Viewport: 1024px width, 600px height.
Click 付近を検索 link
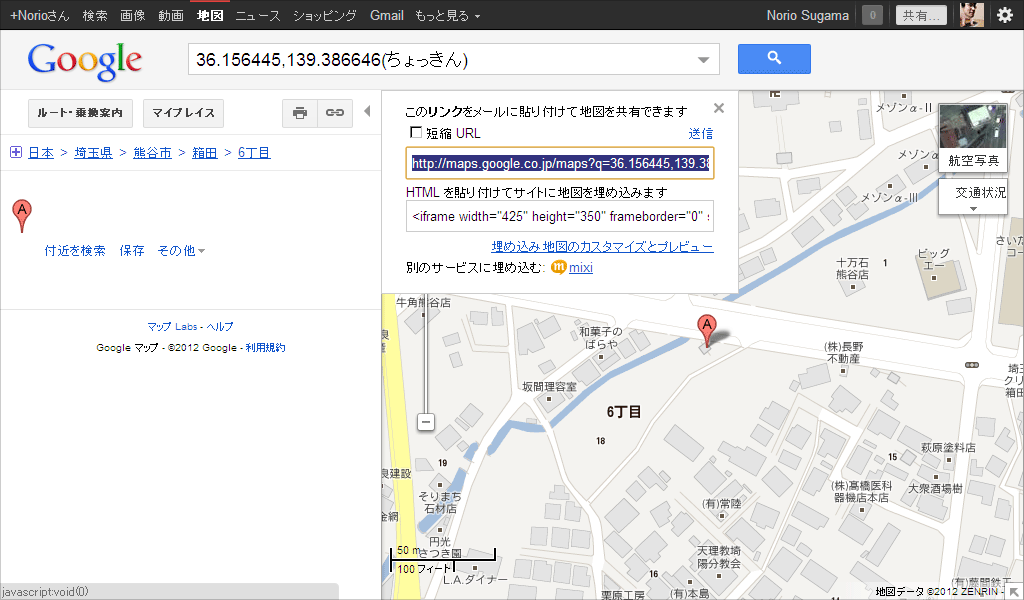75,251
